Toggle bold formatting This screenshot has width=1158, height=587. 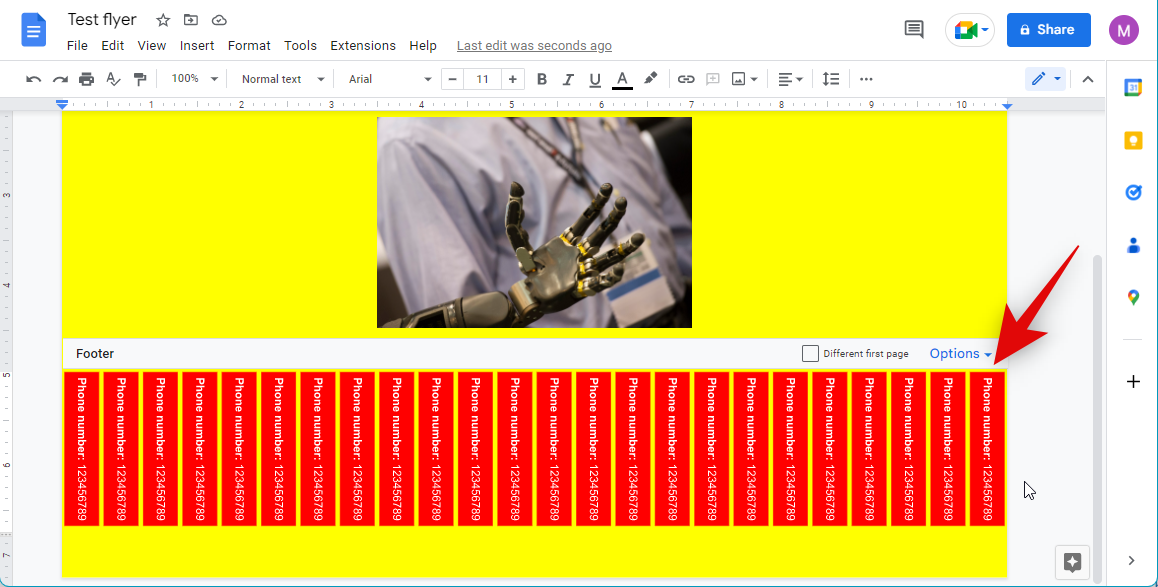click(x=541, y=79)
